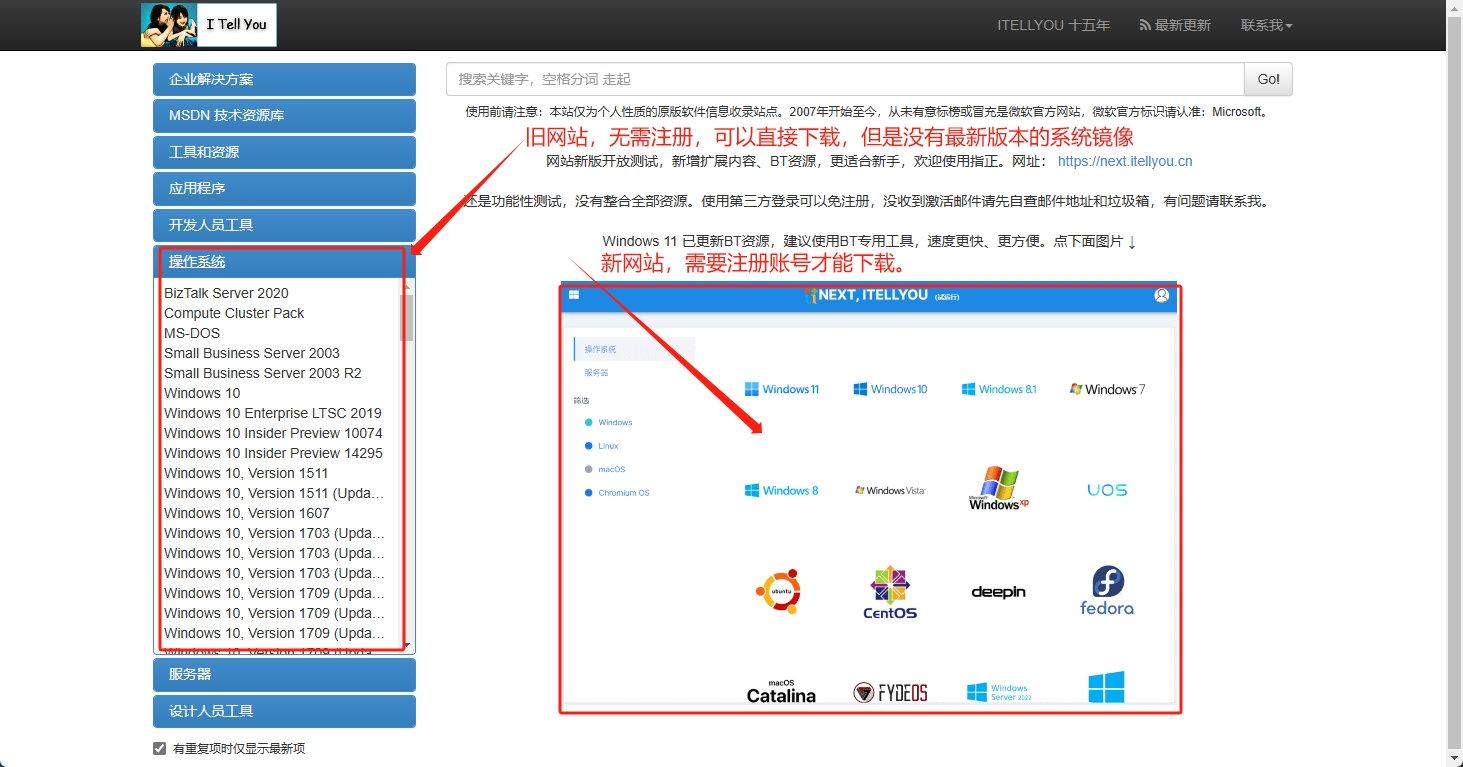Open the 联系我 dropdown
Screen dimensions: 1463x767
[1266, 25]
